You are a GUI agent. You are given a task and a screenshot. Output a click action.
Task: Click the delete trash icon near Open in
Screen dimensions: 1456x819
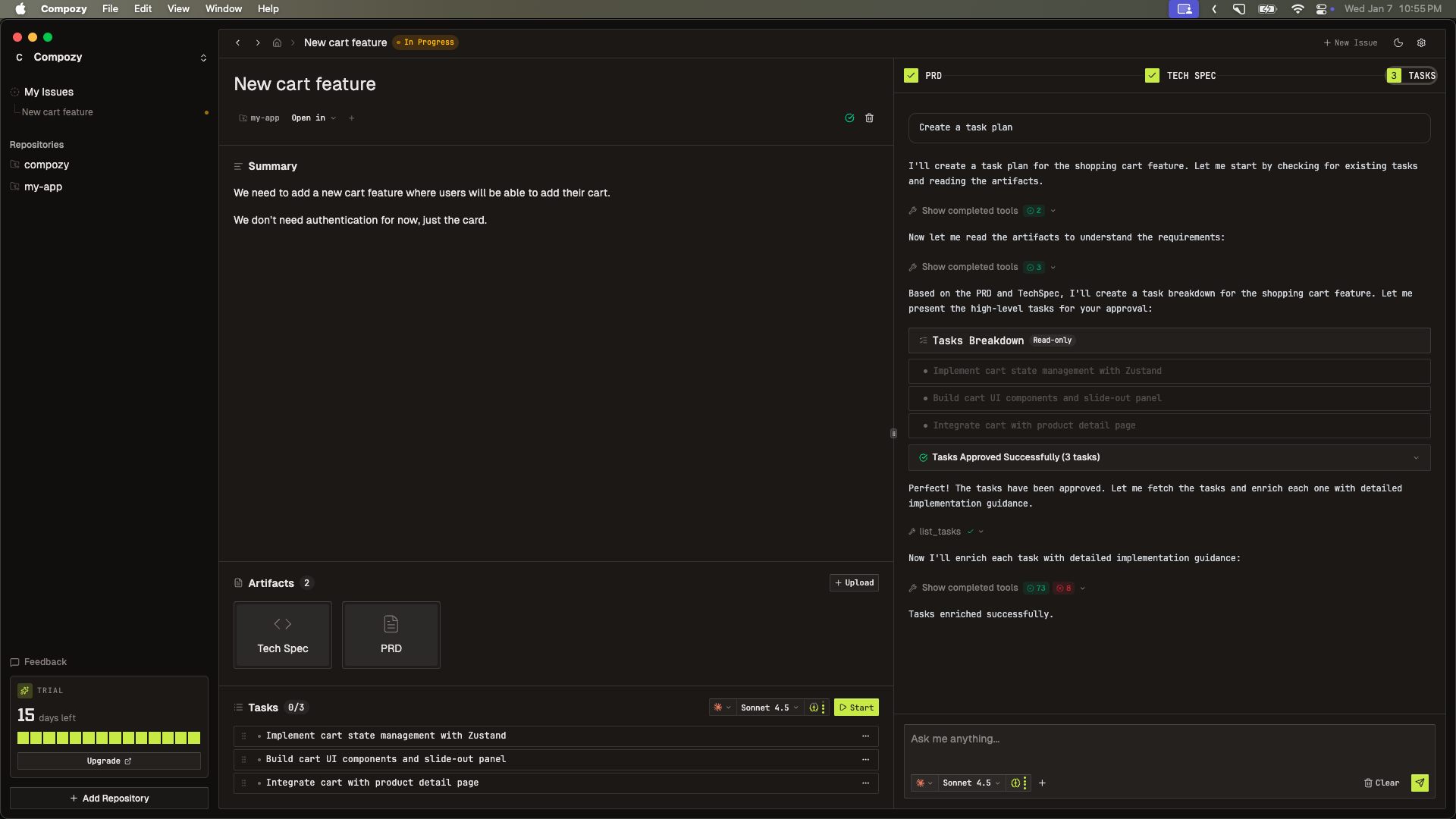[x=869, y=118]
